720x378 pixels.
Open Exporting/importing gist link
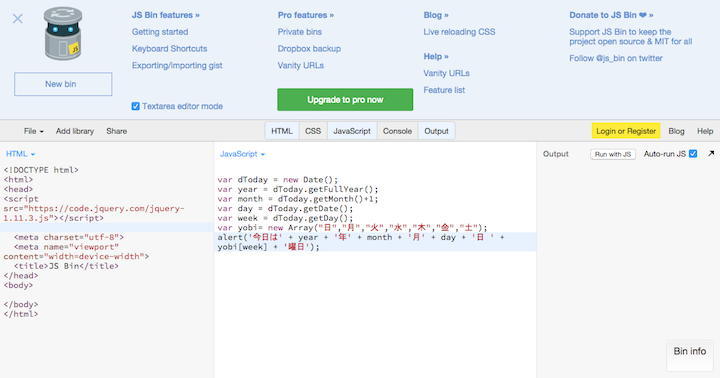(x=177, y=65)
